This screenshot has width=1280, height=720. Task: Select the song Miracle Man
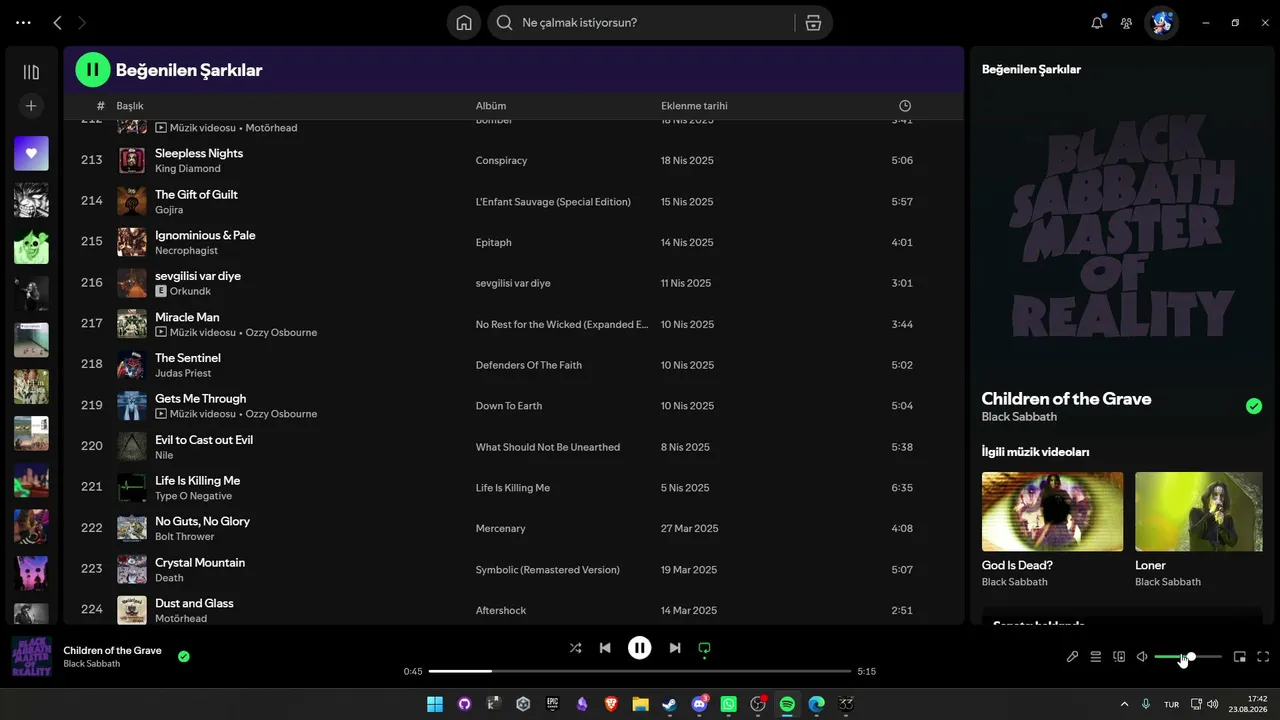pos(187,317)
